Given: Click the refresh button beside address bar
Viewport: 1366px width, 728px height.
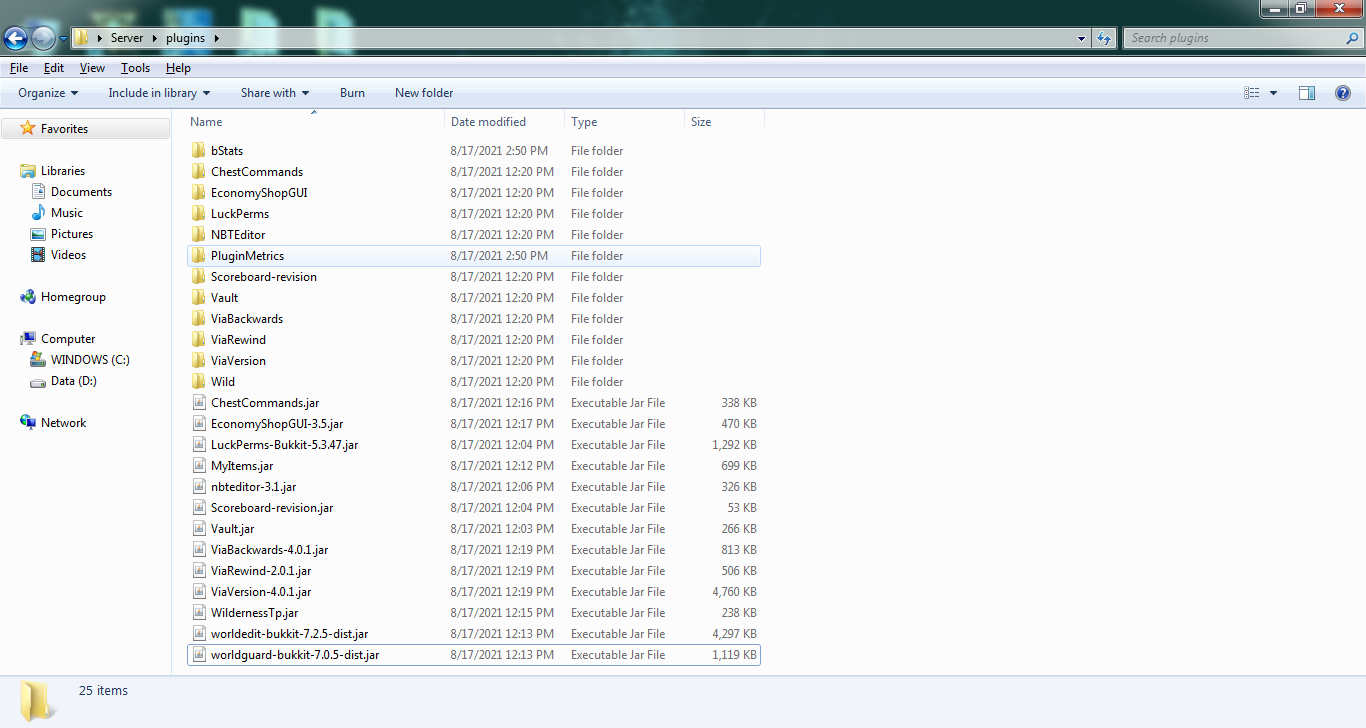Looking at the screenshot, I should (1104, 38).
